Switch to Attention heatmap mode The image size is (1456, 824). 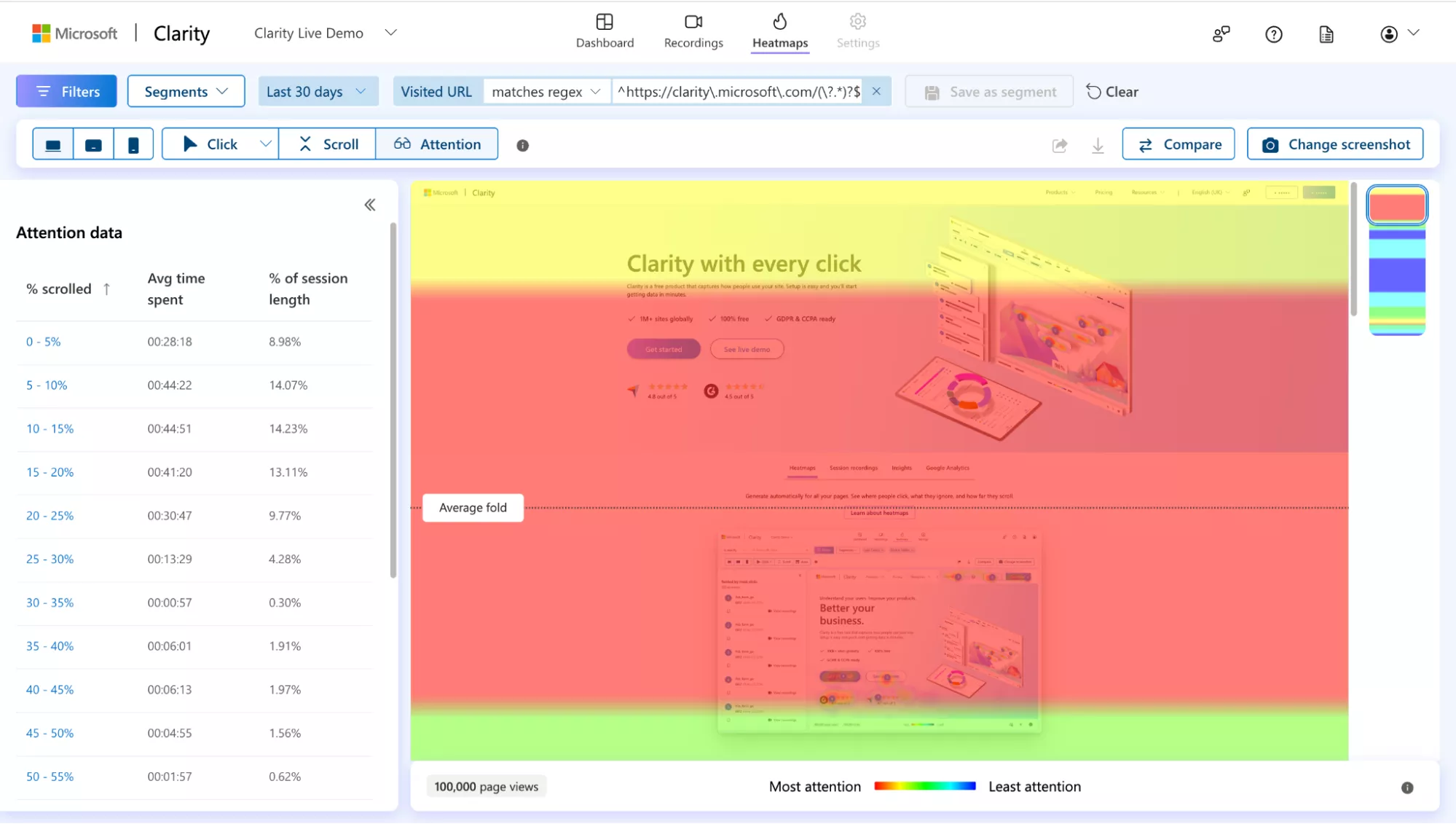point(437,144)
